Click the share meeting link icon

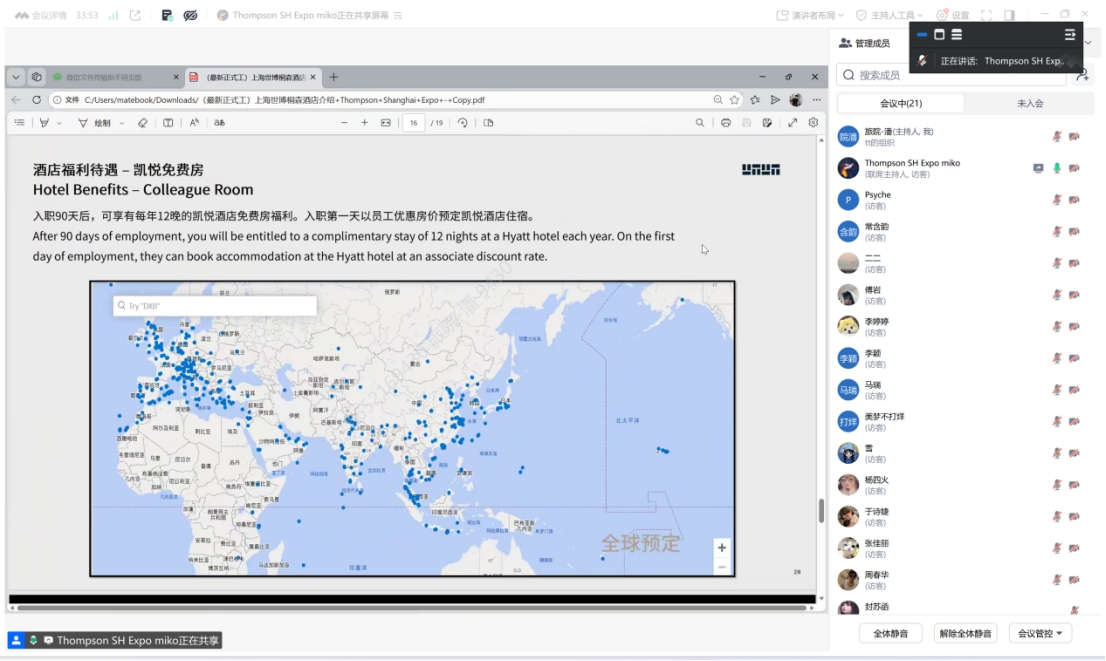click(x=135, y=15)
